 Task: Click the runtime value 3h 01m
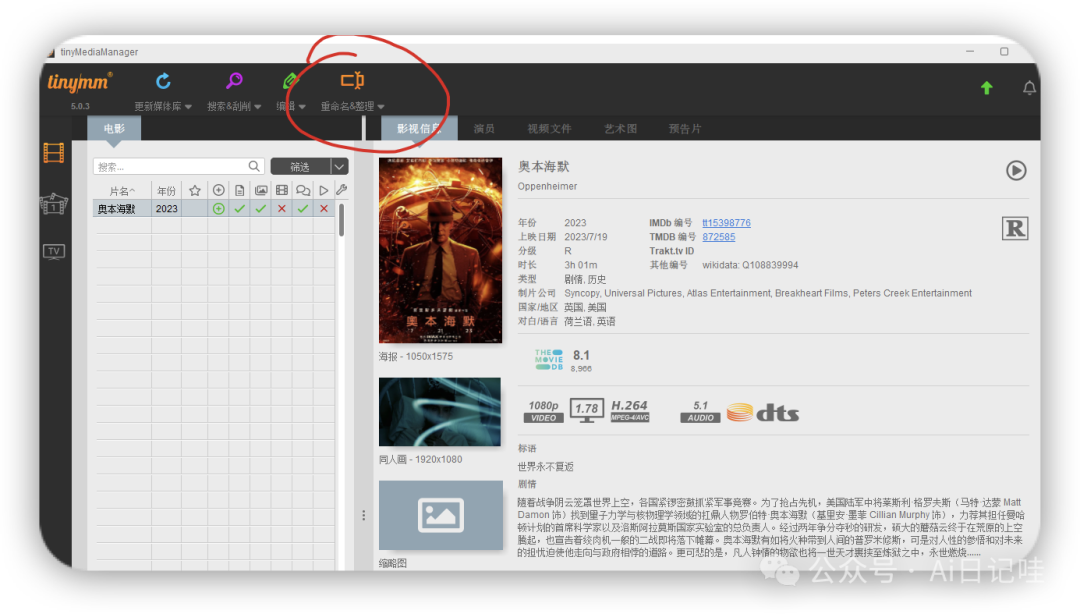pos(581,265)
